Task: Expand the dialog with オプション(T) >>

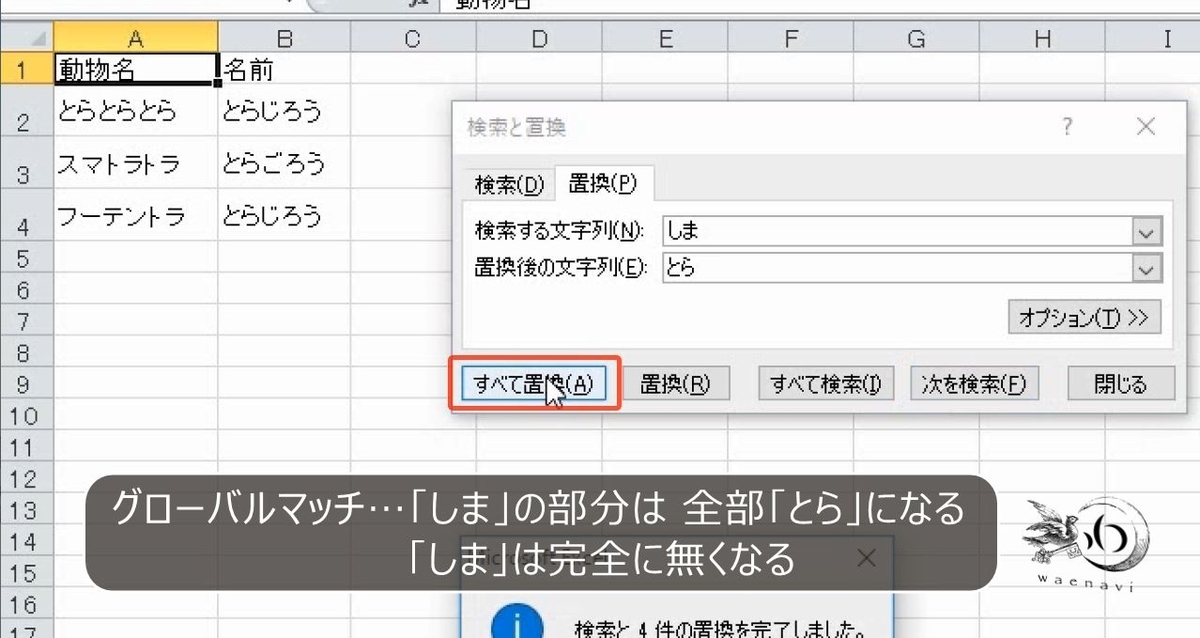Action: tap(1083, 317)
